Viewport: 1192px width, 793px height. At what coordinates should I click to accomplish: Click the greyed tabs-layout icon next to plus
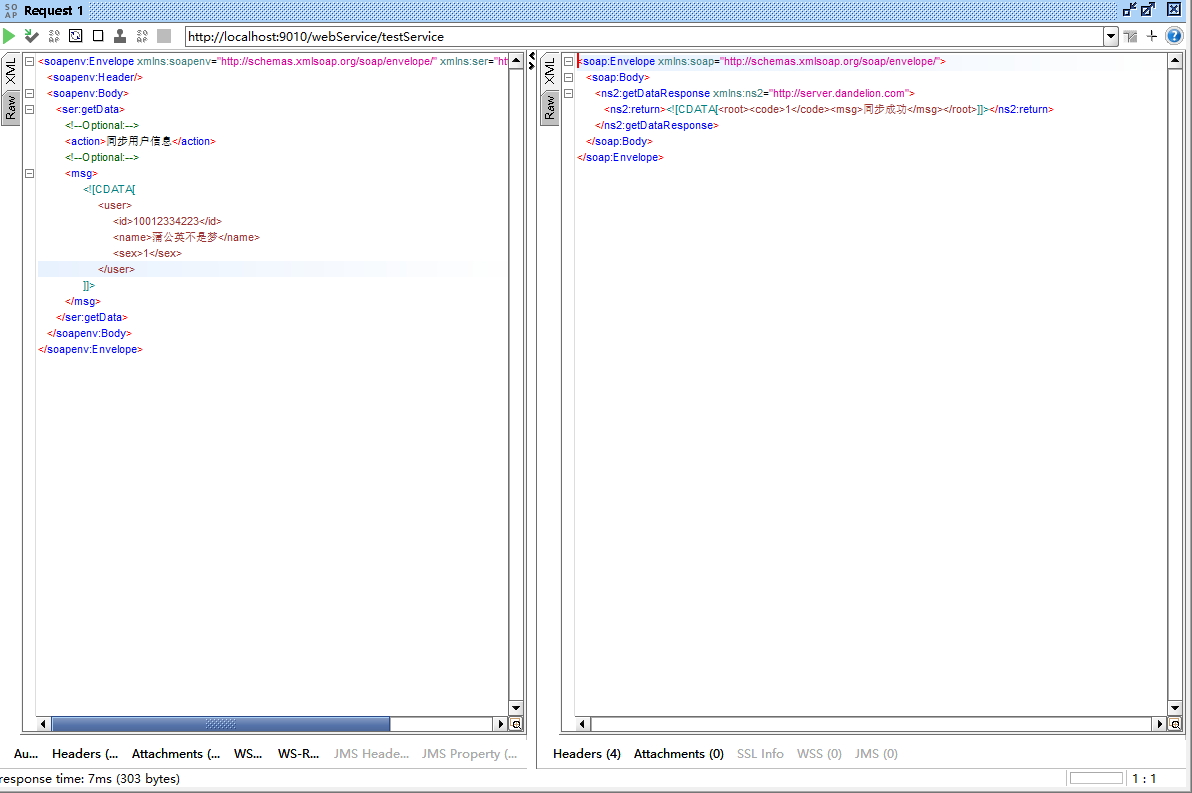(1130, 36)
